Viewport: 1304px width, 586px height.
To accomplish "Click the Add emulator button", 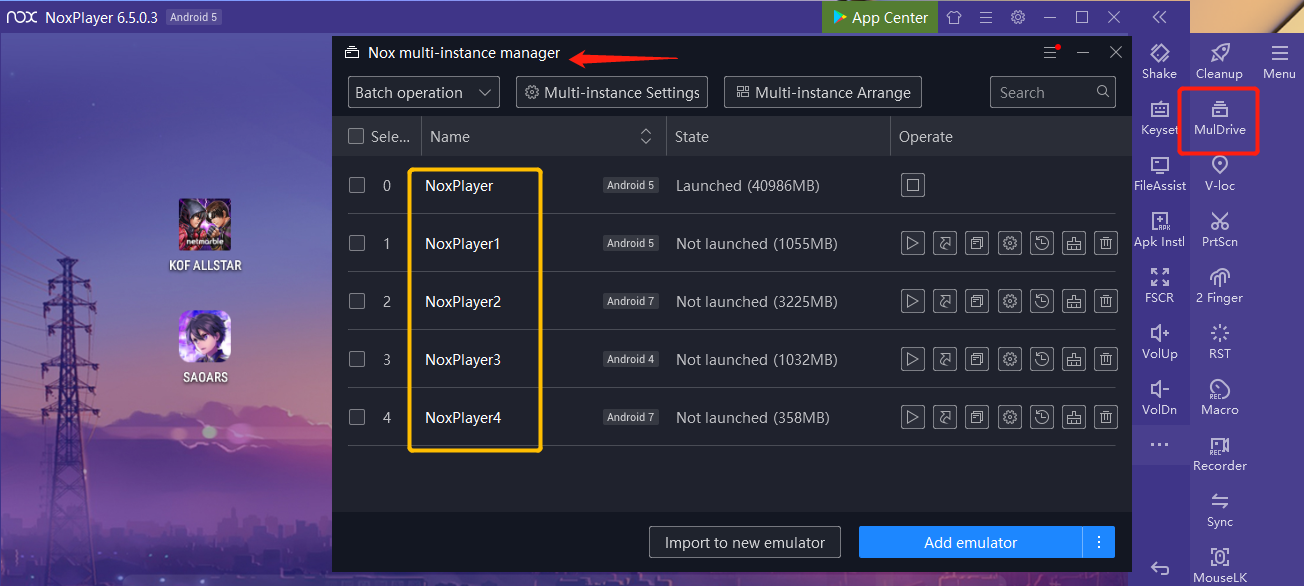I will (x=970, y=542).
